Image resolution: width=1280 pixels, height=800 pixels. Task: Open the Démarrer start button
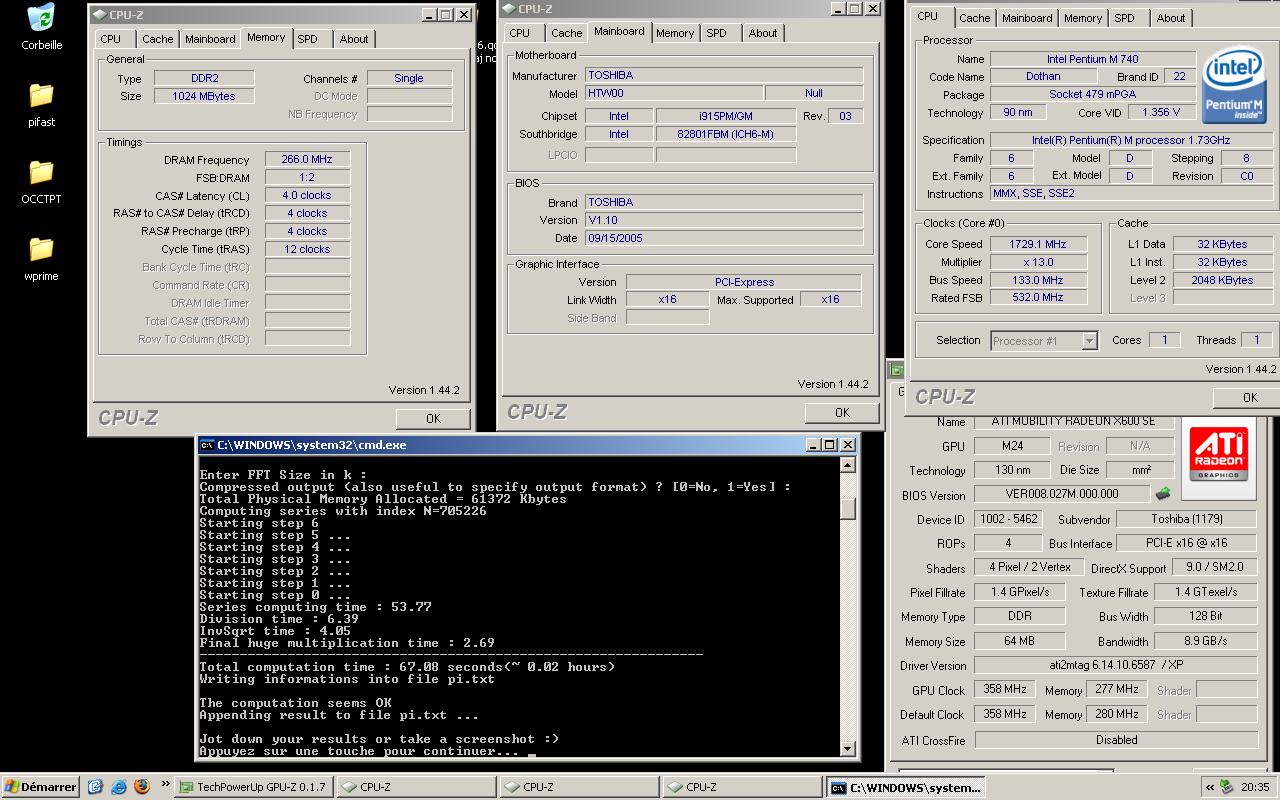point(41,787)
